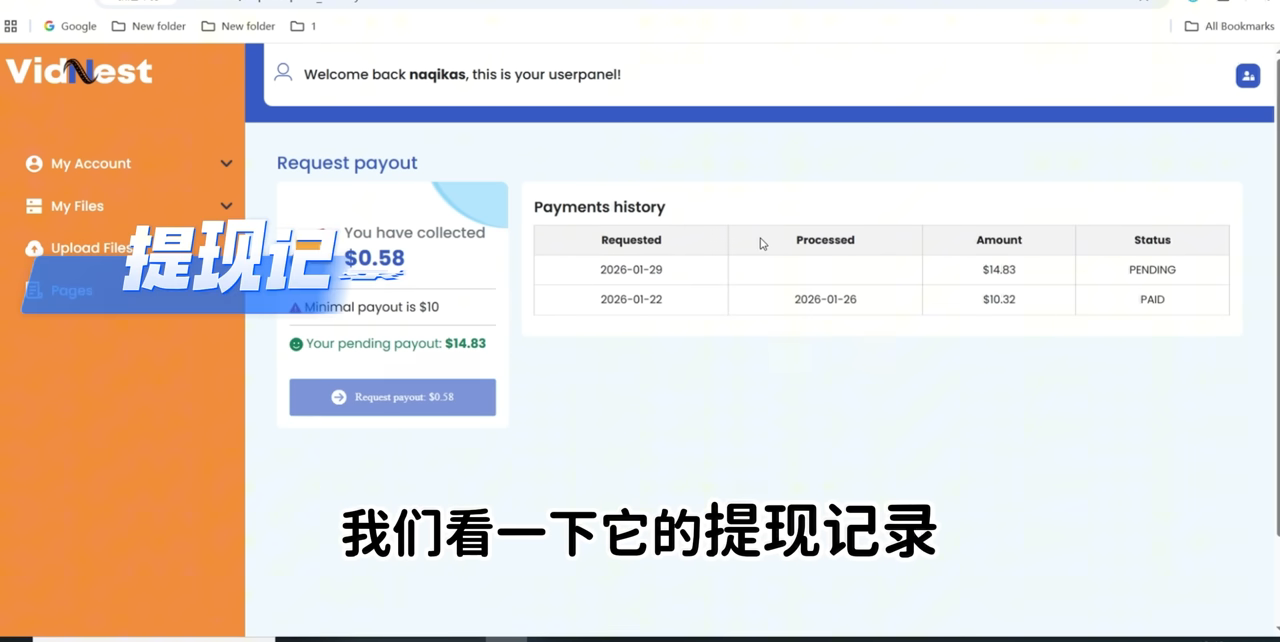This screenshot has height=642, width=1280.
Task: Click the arrow icon in Request payout button
Action: [339, 397]
